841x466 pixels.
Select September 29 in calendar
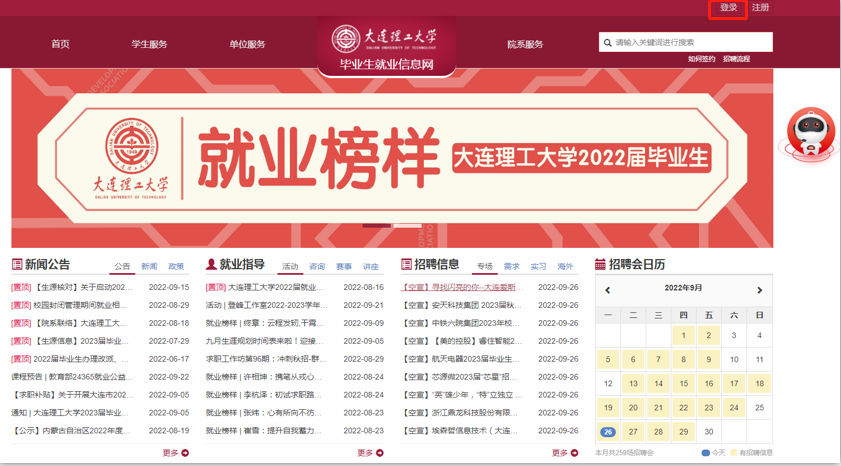pyautogui.click(x=683, y=432)
